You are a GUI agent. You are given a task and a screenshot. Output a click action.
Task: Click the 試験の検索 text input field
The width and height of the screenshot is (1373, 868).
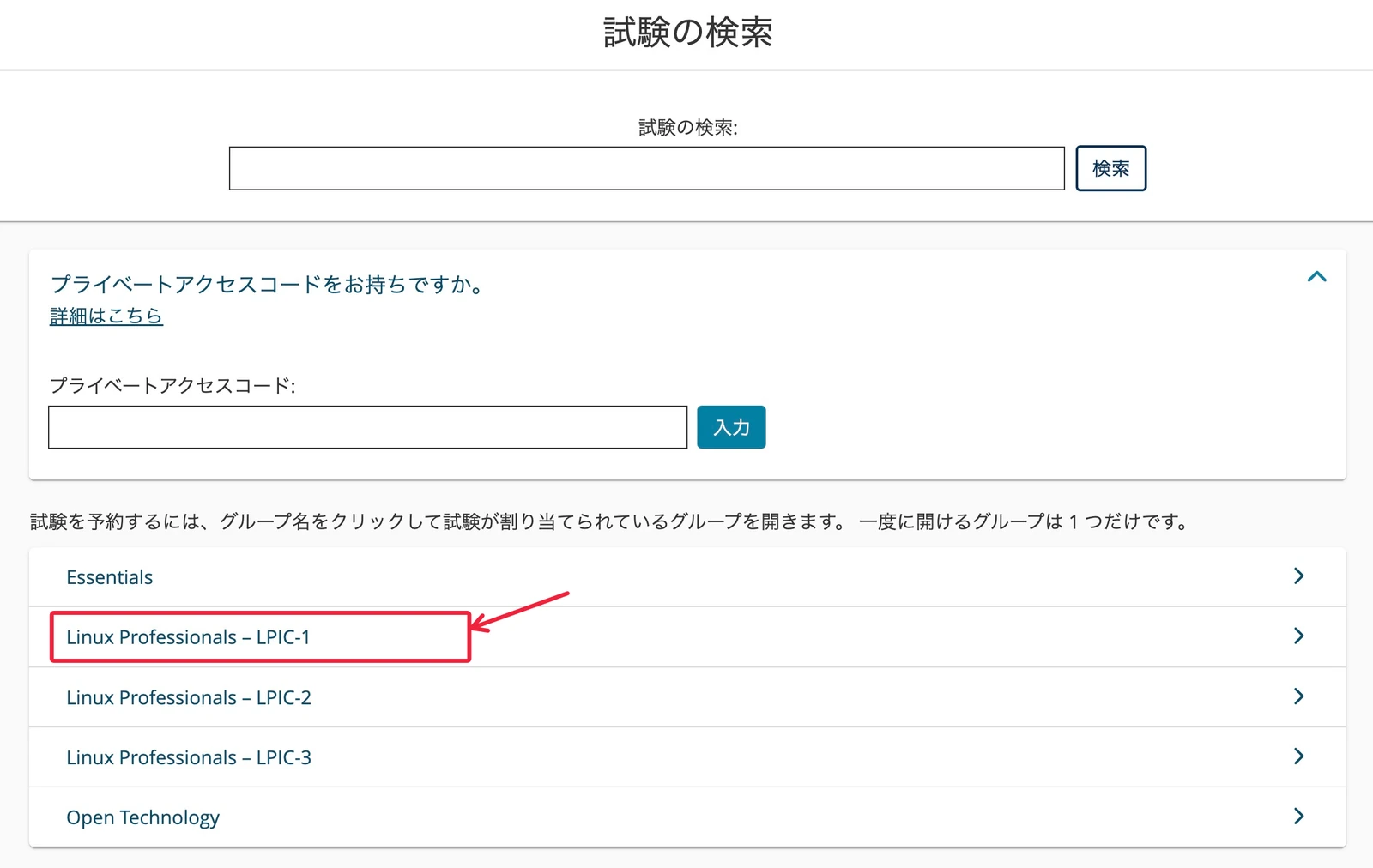click(646, 168)
